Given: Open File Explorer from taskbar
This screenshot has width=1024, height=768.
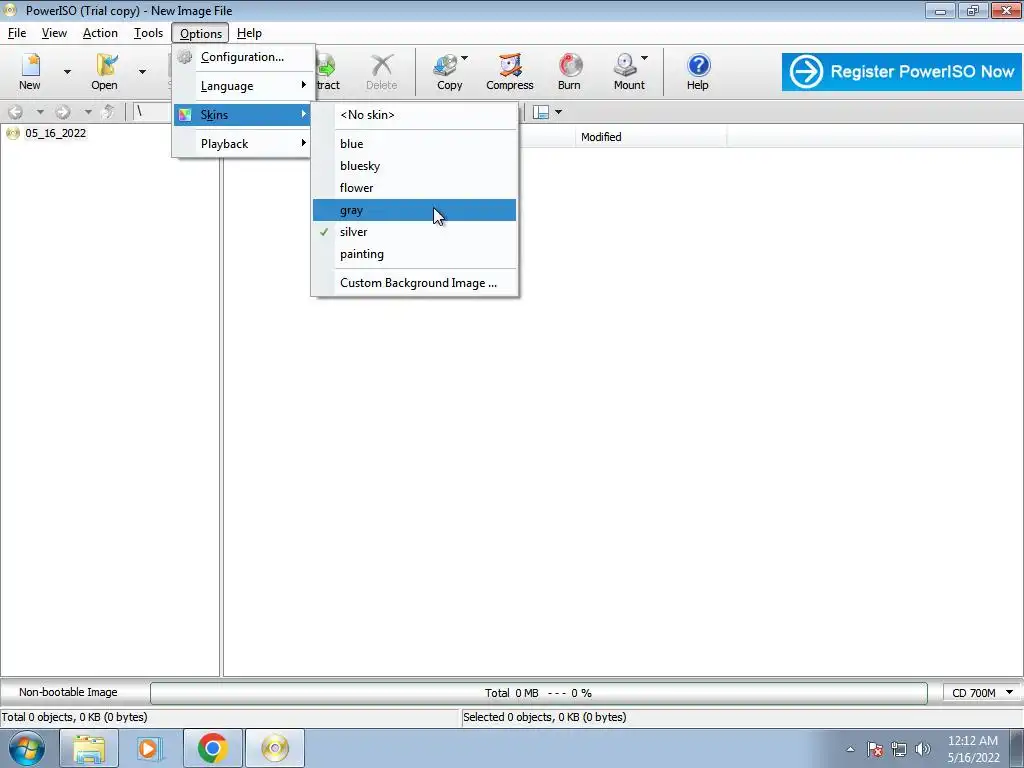Looking at the screenshot, I should [89, 748].
